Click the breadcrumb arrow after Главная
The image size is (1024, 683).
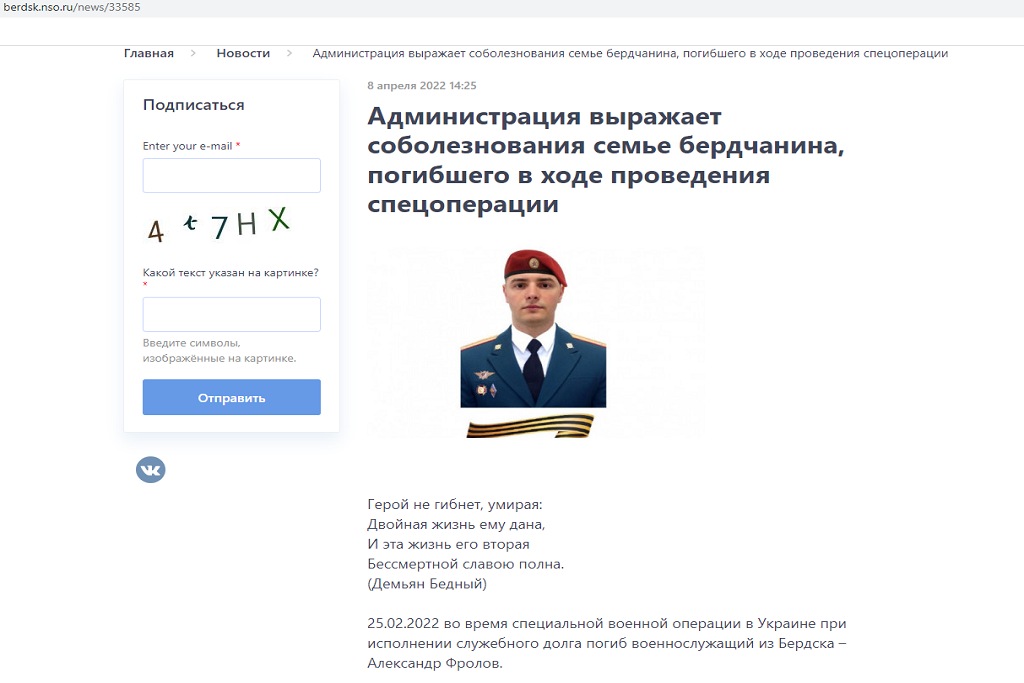(193, 53)
